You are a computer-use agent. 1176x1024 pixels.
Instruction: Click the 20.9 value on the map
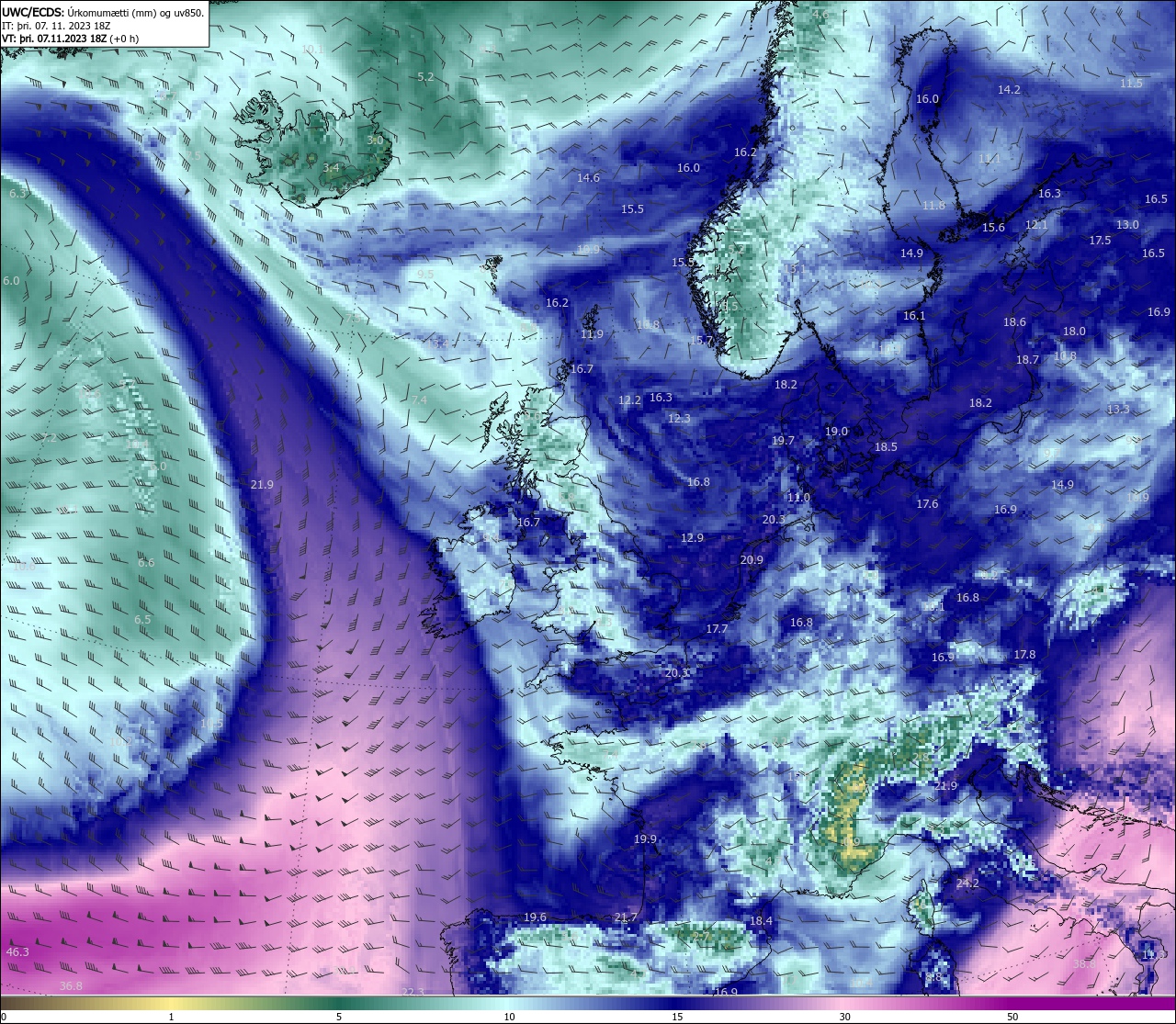[752, 560]
